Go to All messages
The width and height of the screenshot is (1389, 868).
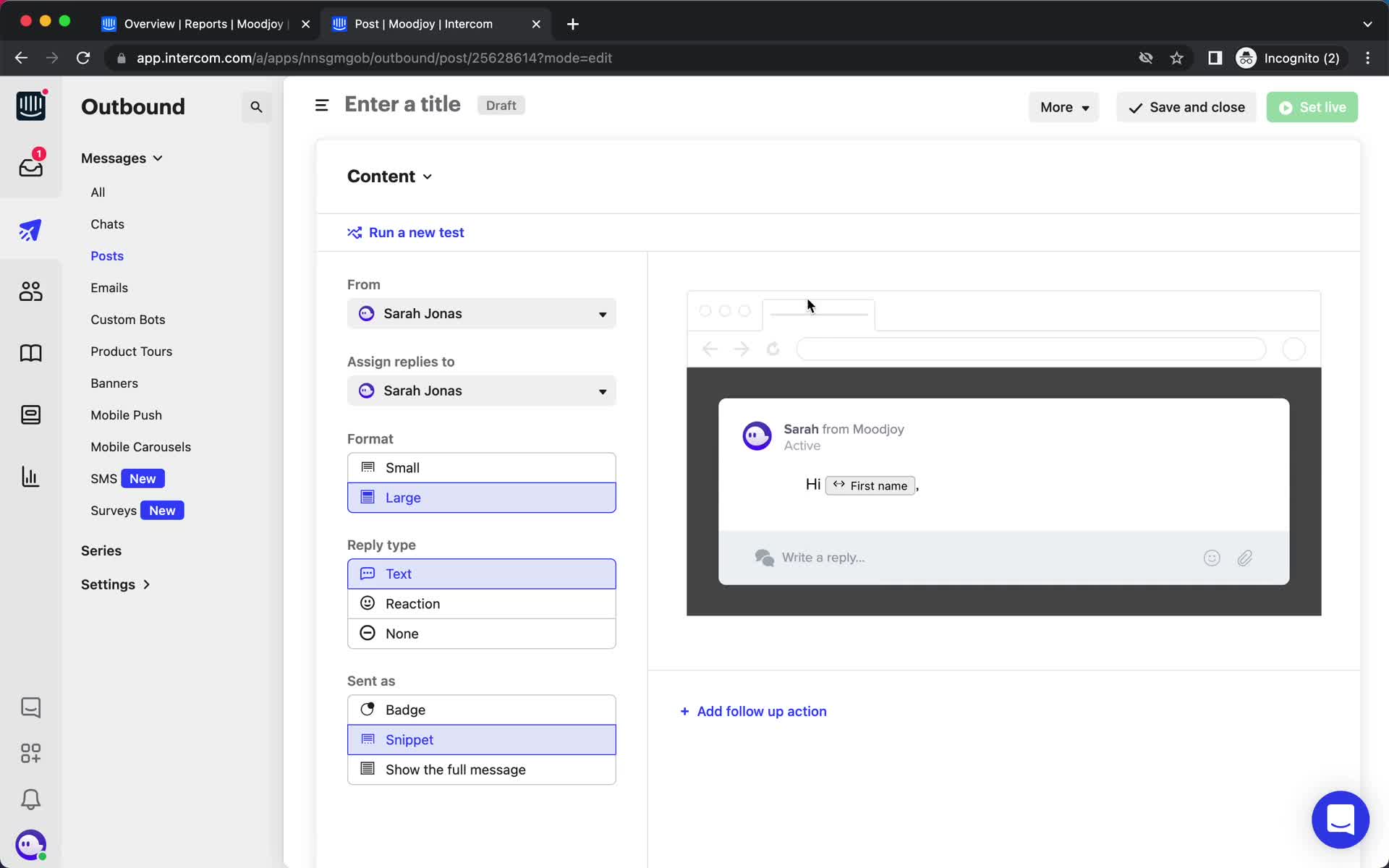[x=98, y=192]
